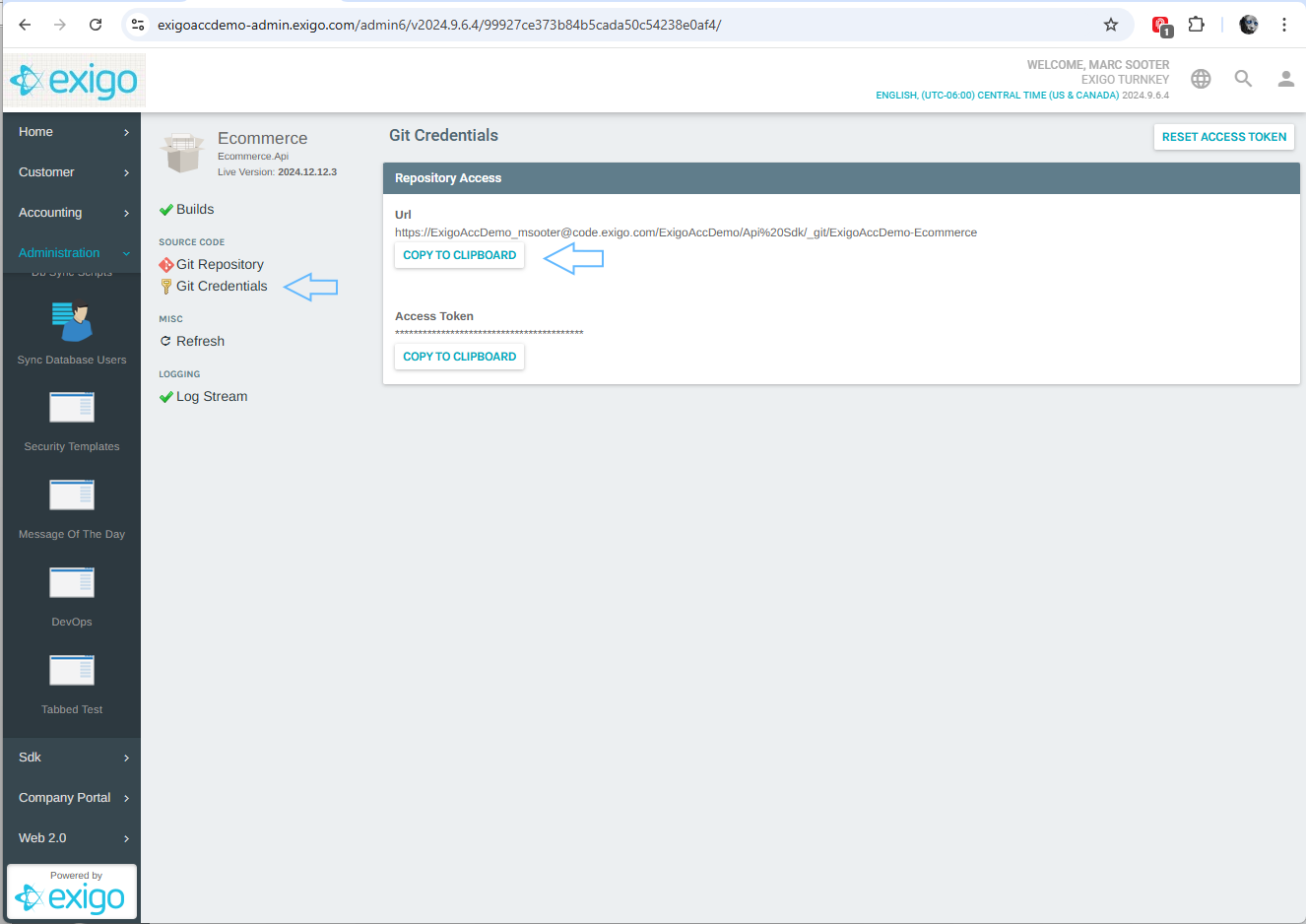
Task: Click the Reset Access Token button
Action: pyautogui.click(x=1223, y=137)
